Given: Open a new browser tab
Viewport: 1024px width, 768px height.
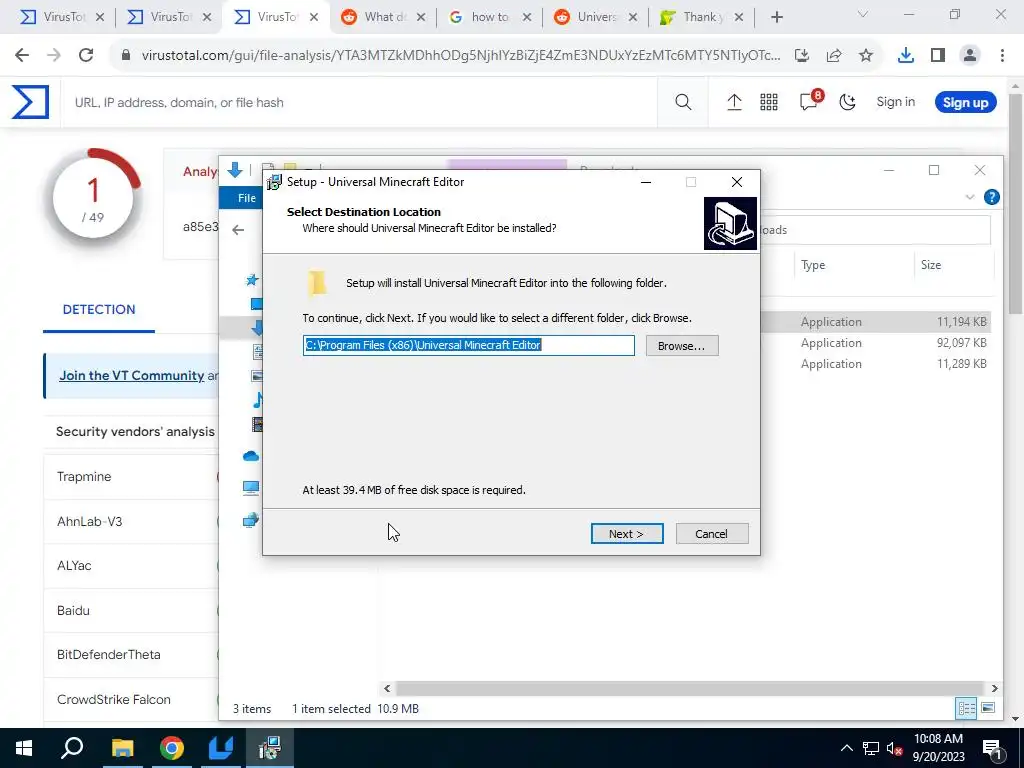Looking at the screenshot, I should coord(776,17).
